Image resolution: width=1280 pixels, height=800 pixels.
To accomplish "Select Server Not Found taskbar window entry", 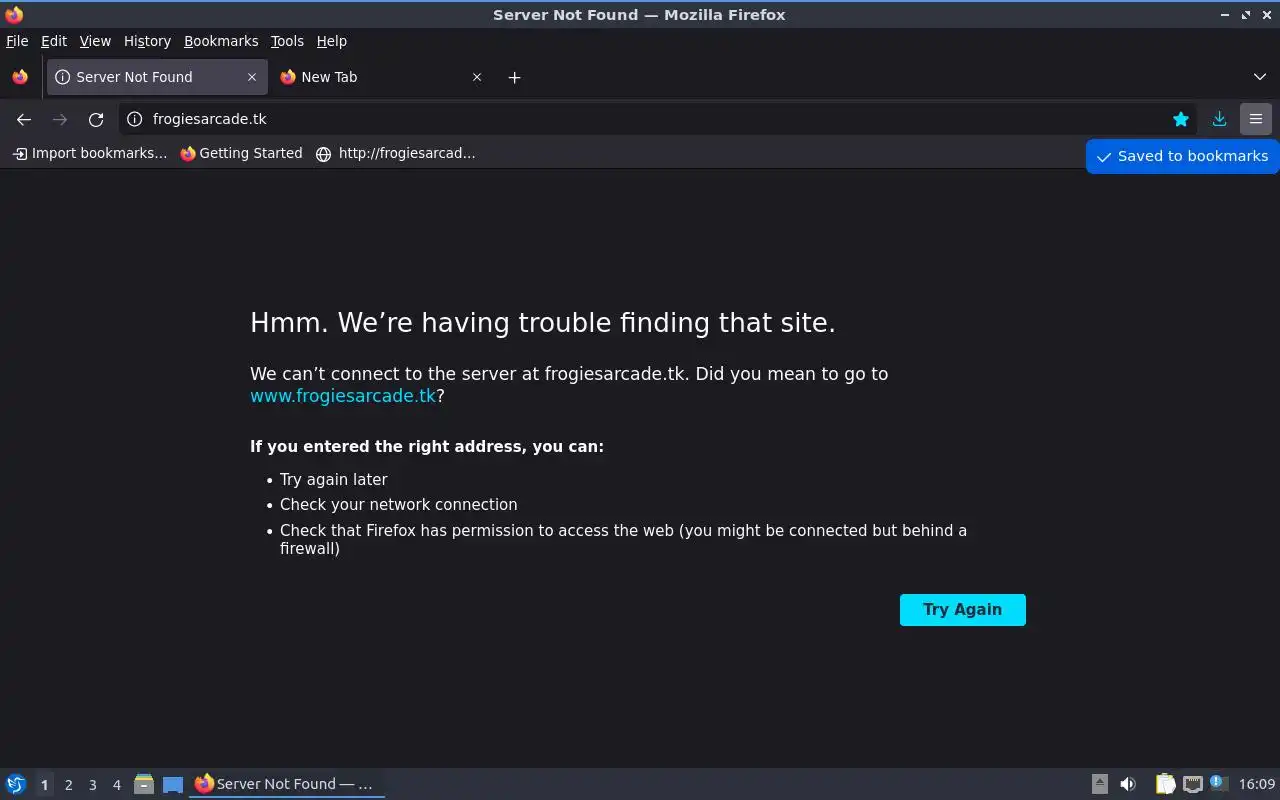I will 287,784.
